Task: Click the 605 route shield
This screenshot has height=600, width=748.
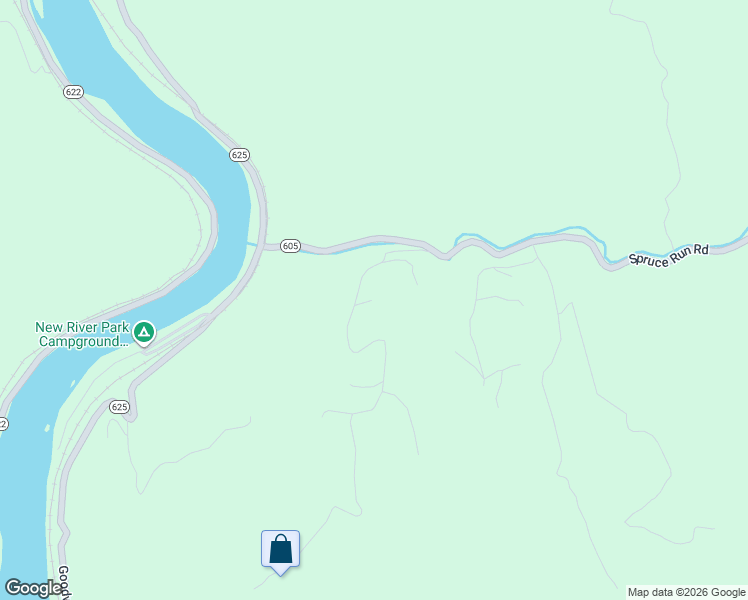Action: pos(290,246)
